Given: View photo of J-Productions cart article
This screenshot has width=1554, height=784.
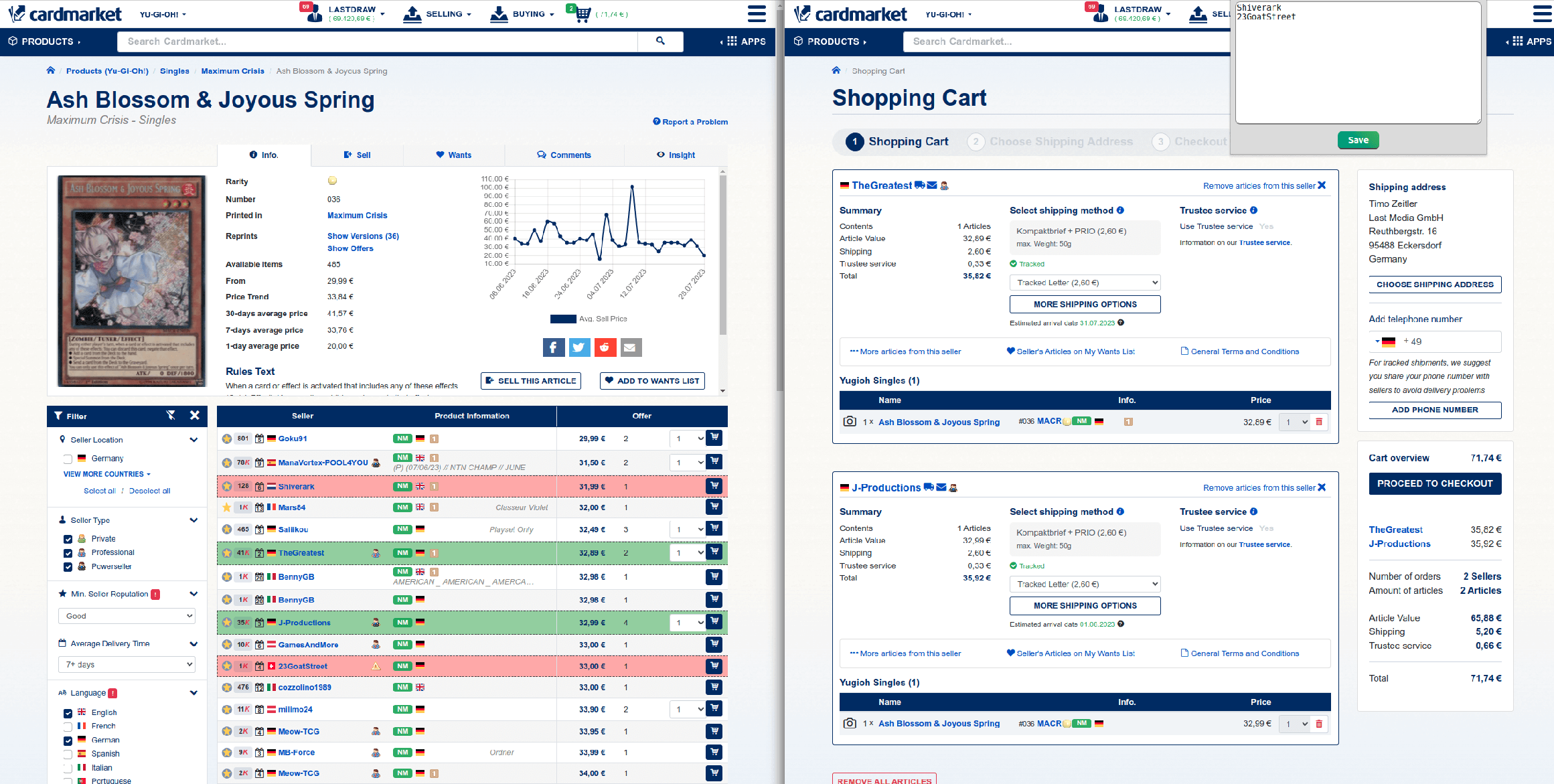Looking at the screenshot, I should pyautogui.click(x=850, y=723).
